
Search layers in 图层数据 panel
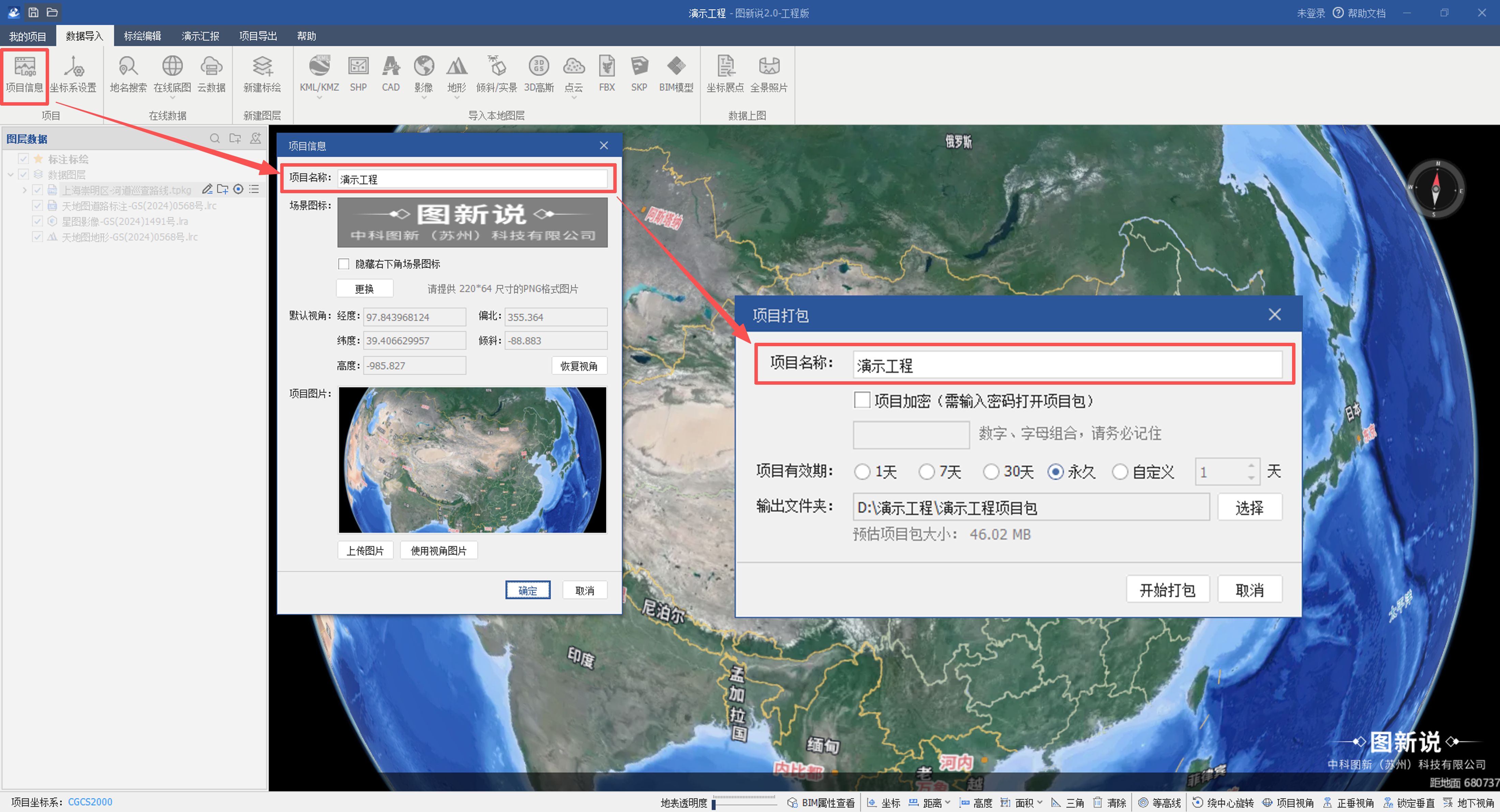click(215, 139)
